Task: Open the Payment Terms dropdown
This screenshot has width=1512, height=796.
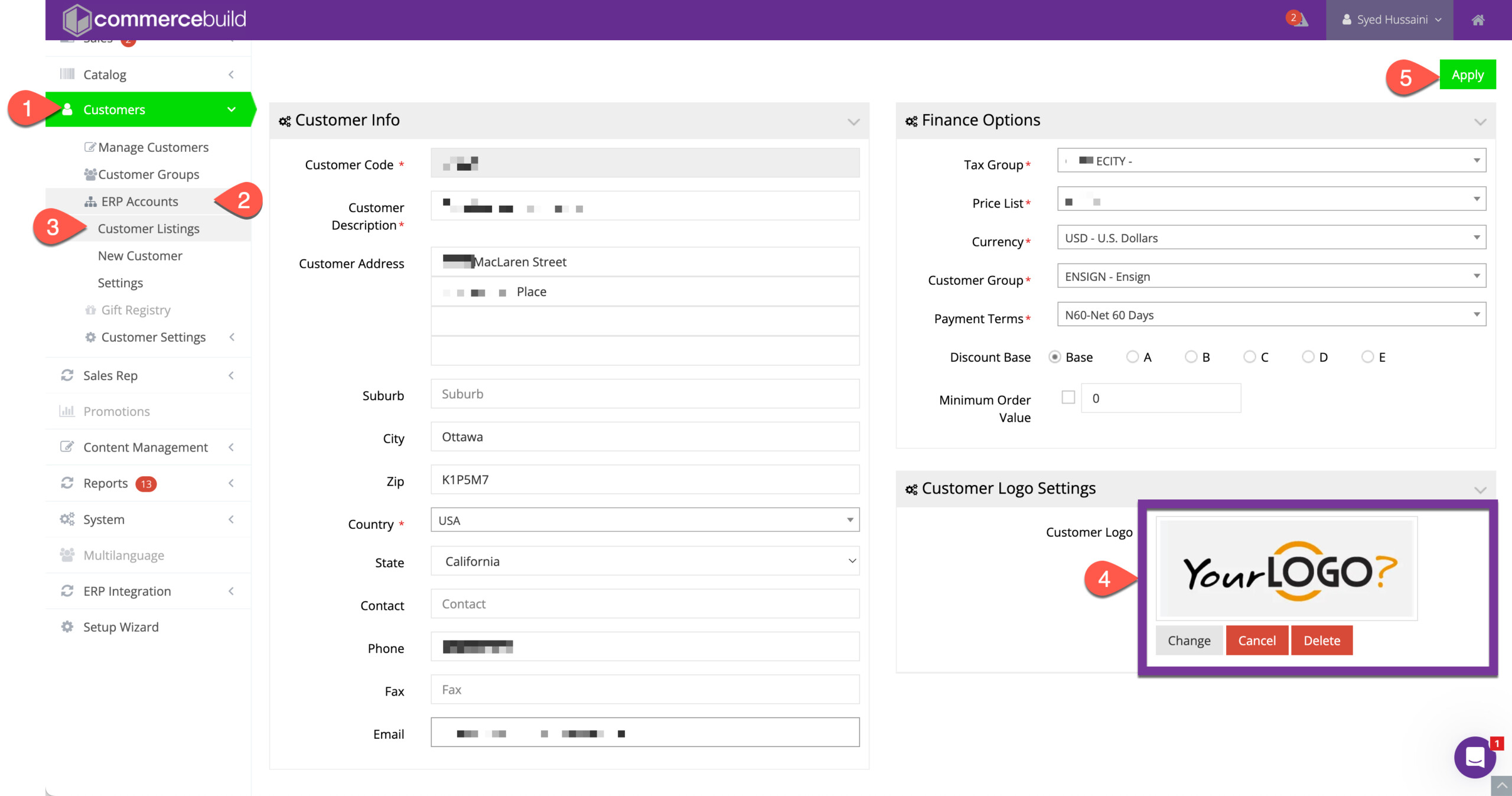Action: pos(1271,314)
